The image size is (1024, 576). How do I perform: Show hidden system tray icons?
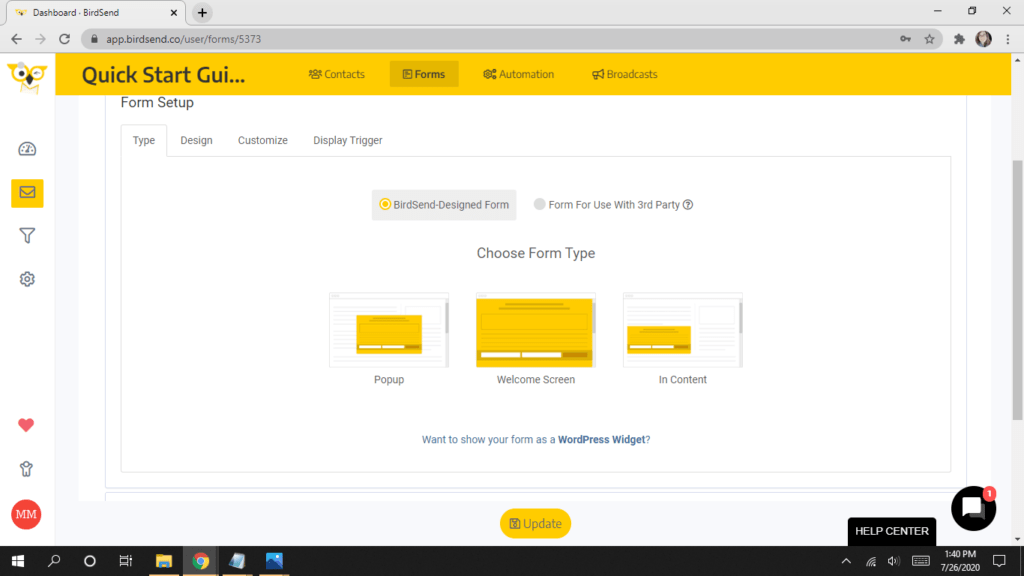pos(846,561)
